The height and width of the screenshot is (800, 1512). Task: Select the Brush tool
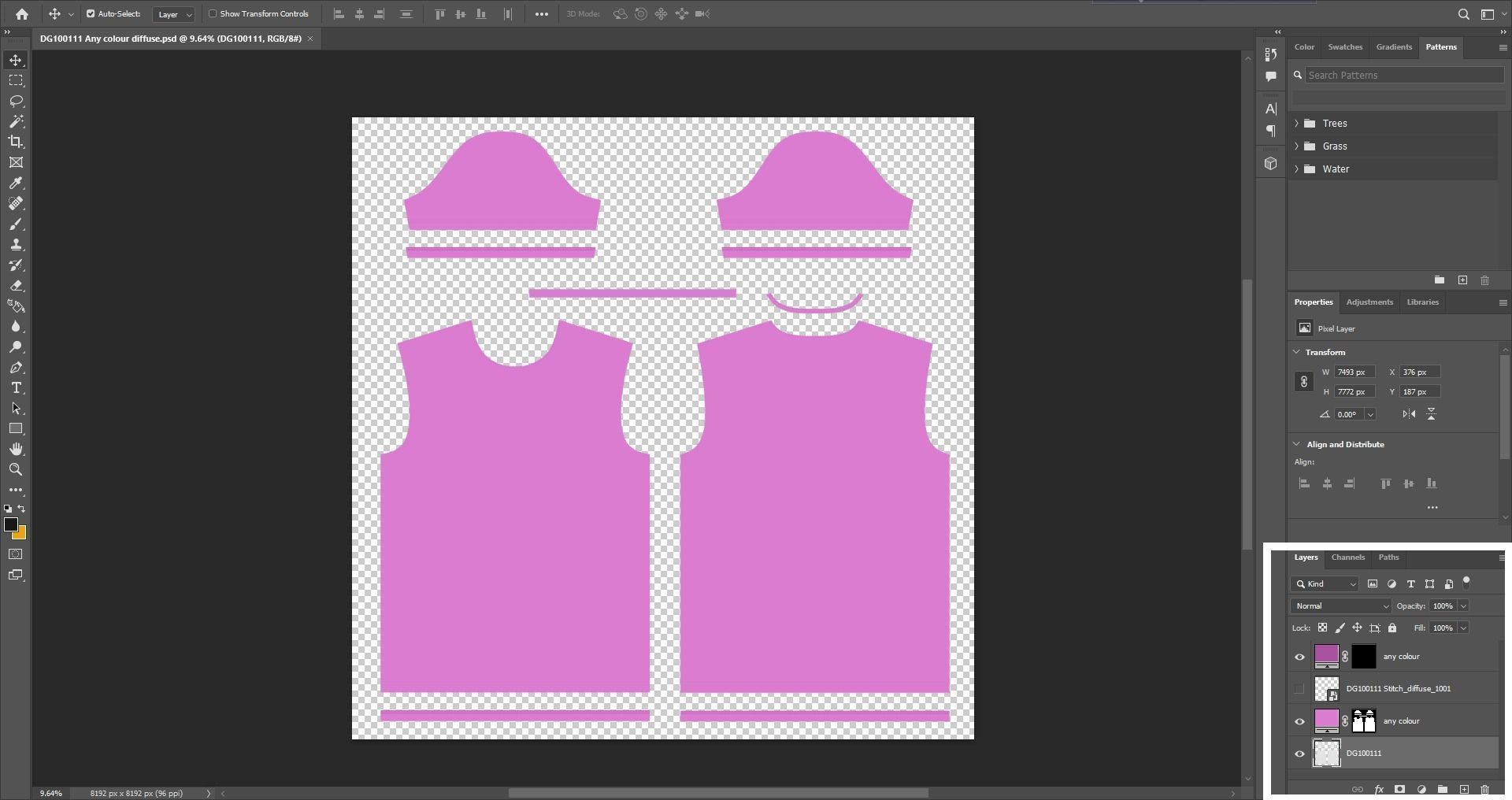[16, 224]
